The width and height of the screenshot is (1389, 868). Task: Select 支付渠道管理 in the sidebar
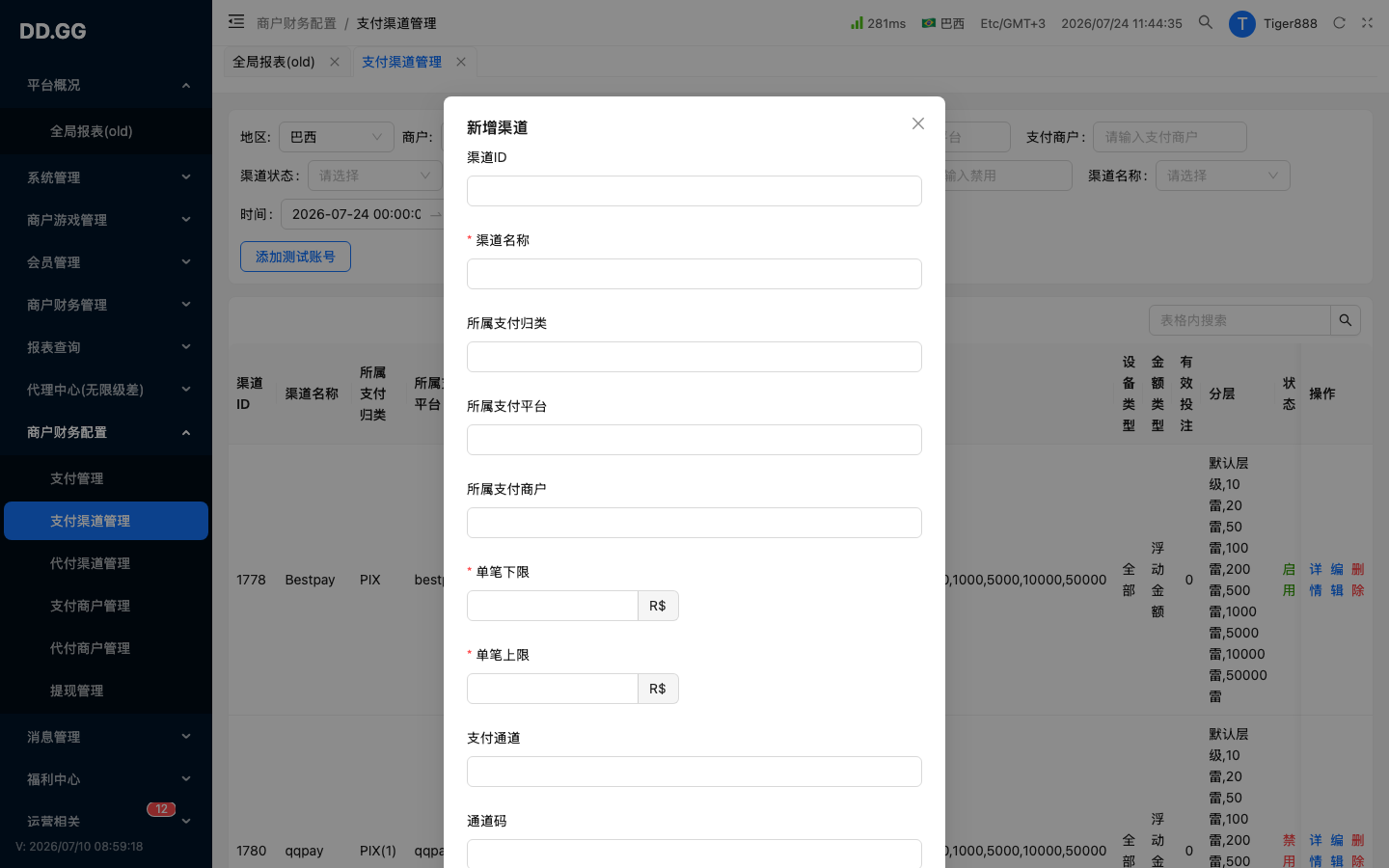[x=106, y=521]
